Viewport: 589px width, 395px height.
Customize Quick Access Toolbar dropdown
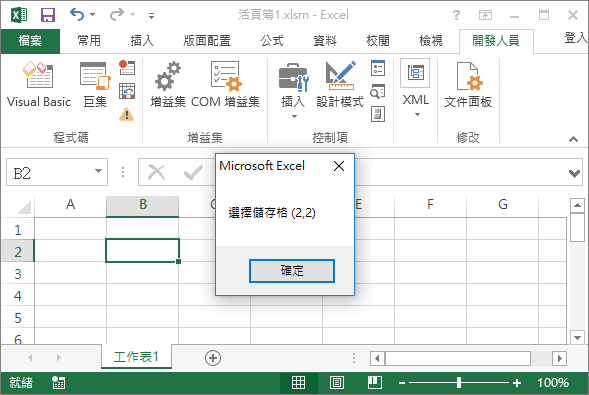point(151,15)
